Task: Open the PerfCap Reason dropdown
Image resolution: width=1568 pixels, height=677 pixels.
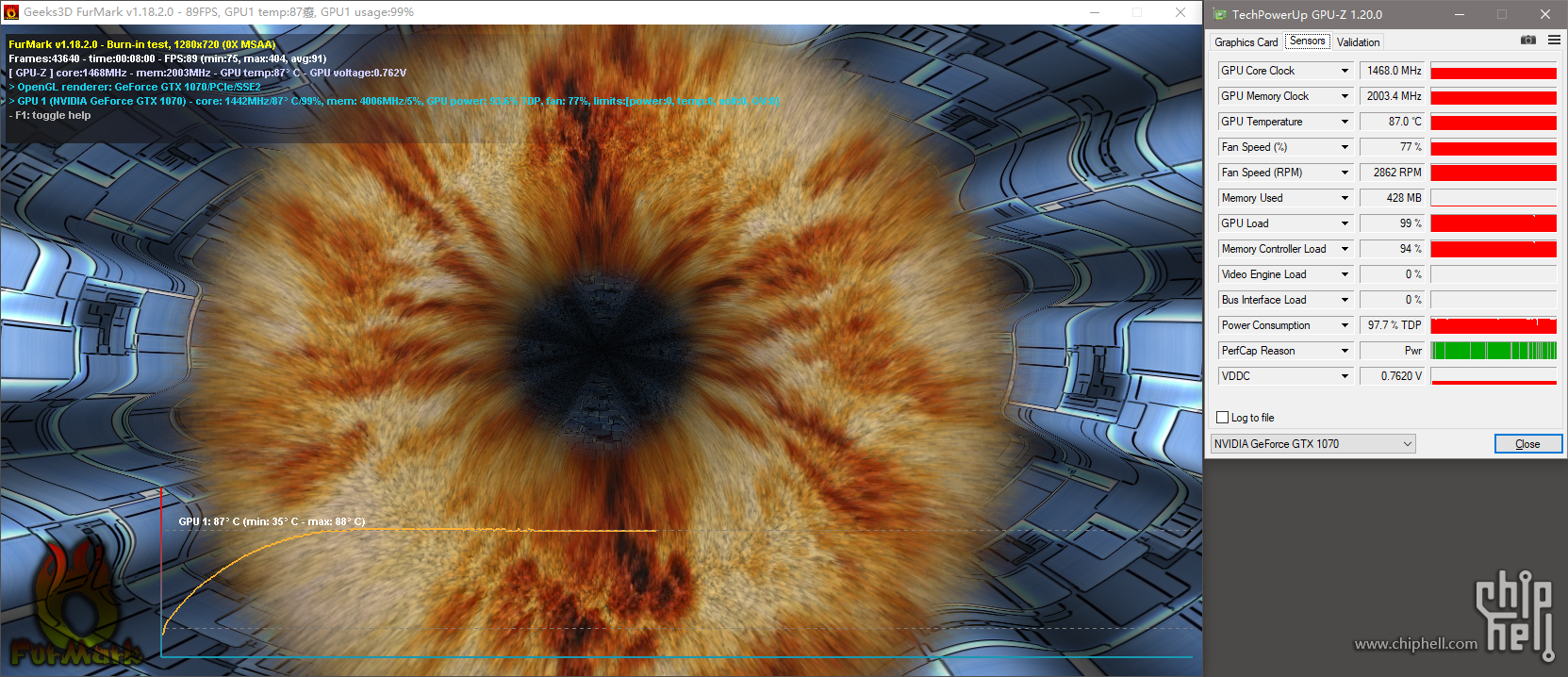Action: pyautogui.click(x=1345, y=351)
